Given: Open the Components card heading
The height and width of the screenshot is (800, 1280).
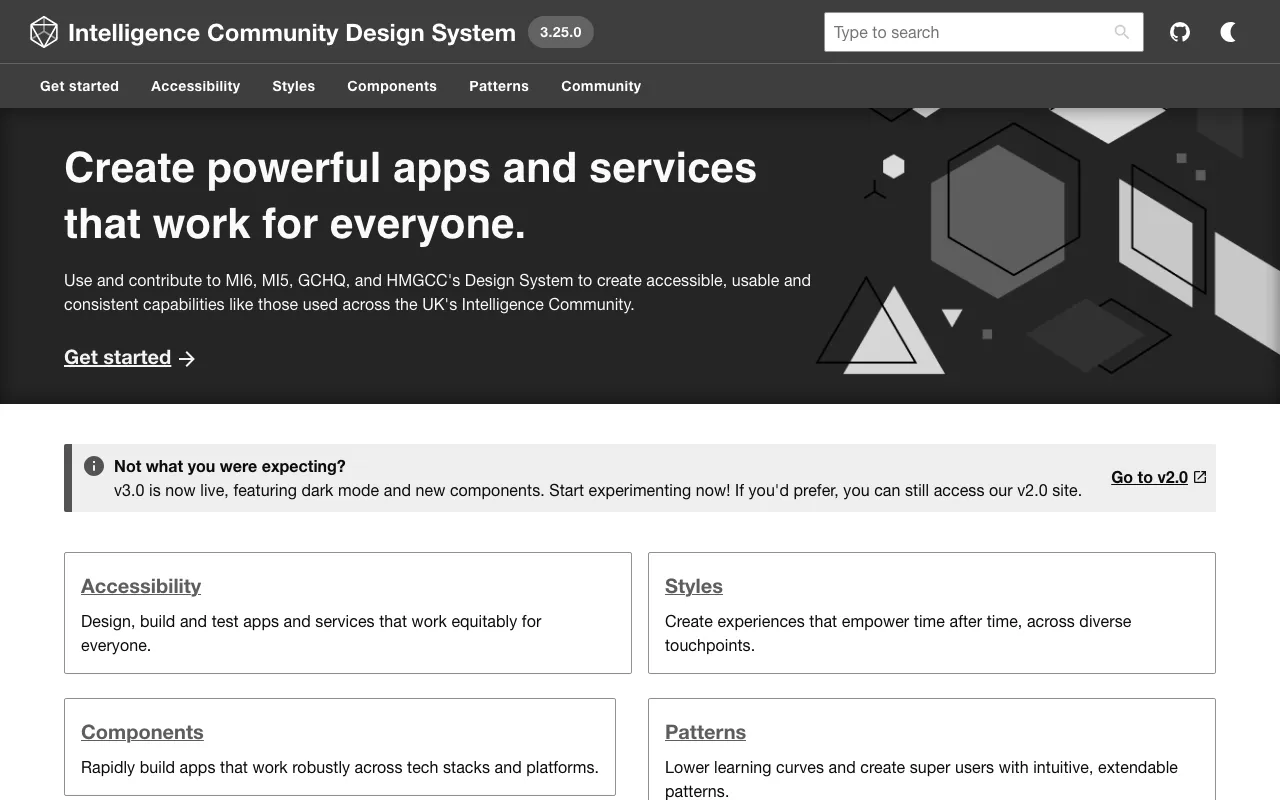Looking at the screenshot, I should [142, 732].
